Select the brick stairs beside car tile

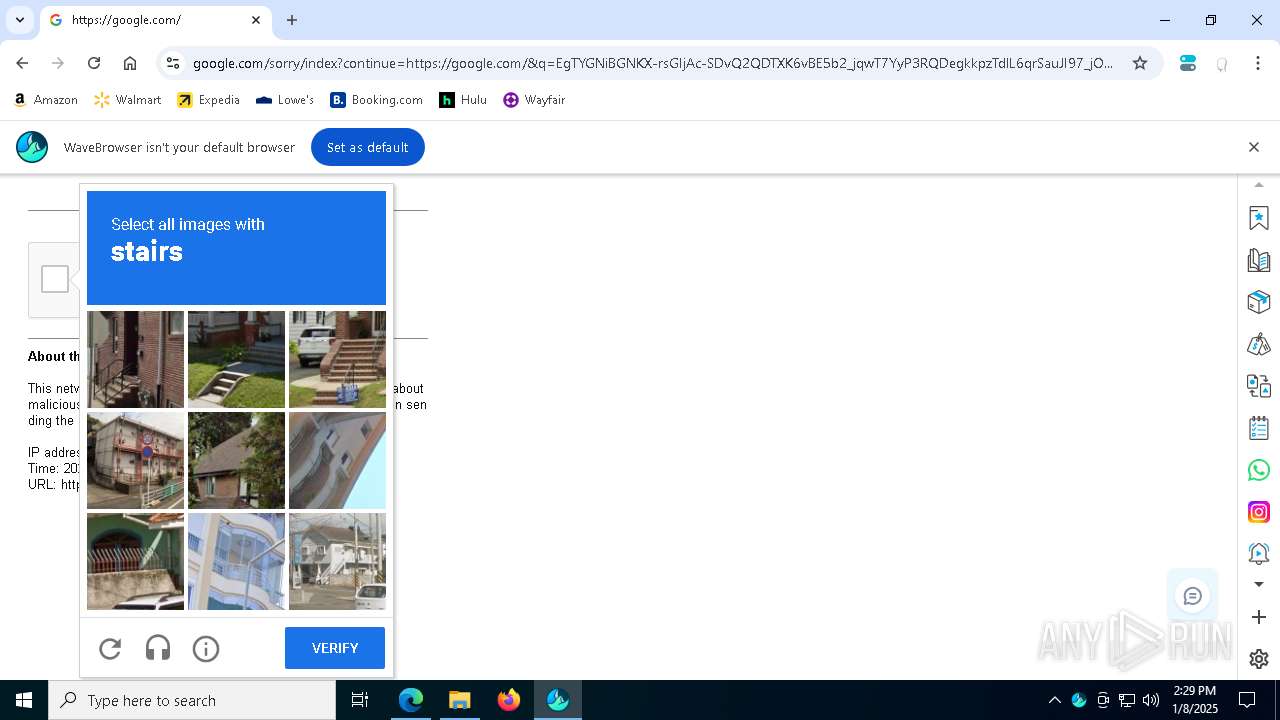(337, 359)
